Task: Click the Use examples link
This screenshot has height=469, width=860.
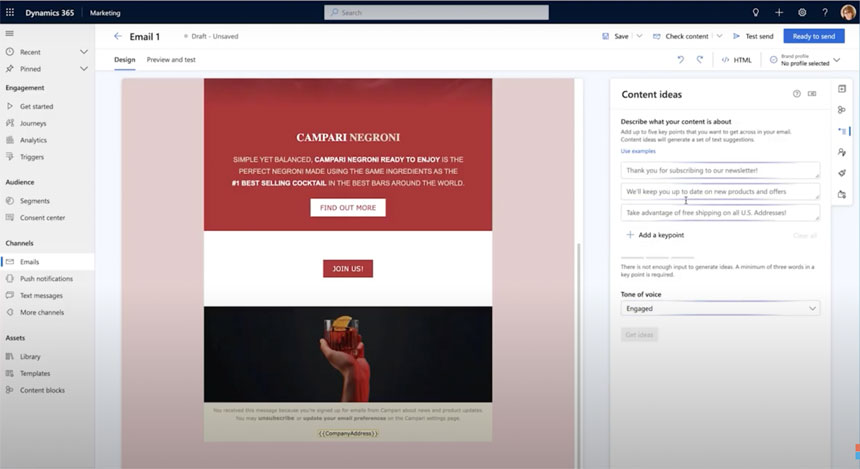Action: pos(638,150)
